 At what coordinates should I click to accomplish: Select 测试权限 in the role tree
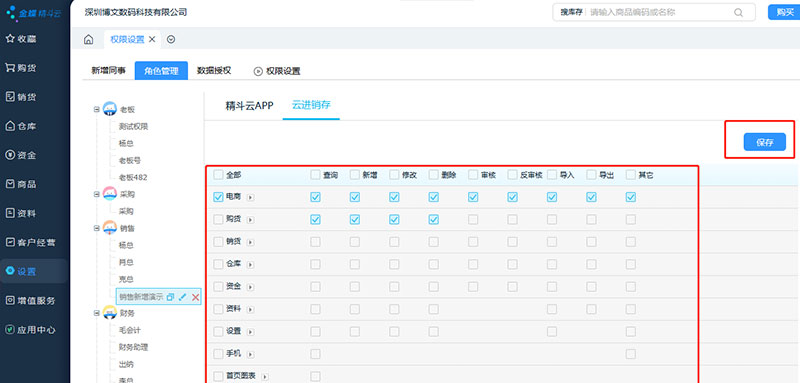pyautogui.click(x=133, y=126)
